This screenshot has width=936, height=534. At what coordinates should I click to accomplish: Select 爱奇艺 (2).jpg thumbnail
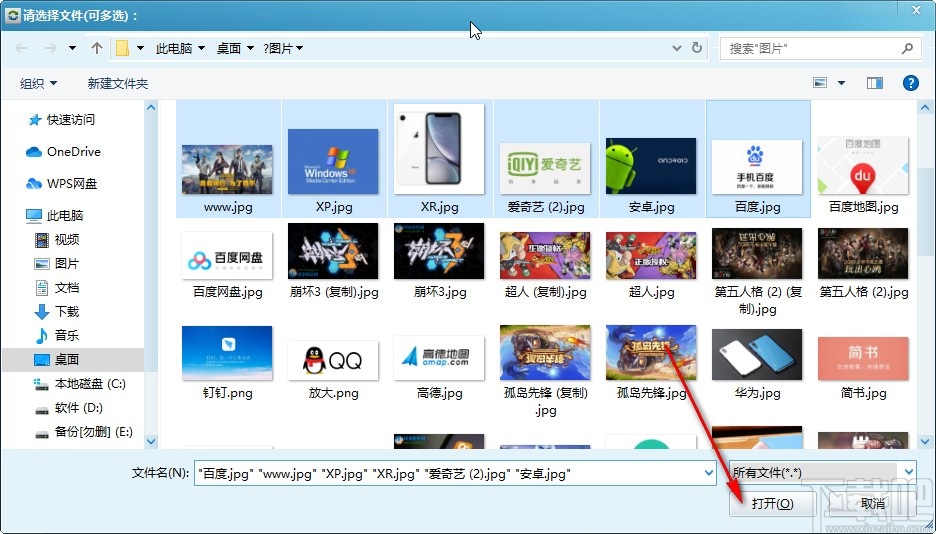point(545,169)
